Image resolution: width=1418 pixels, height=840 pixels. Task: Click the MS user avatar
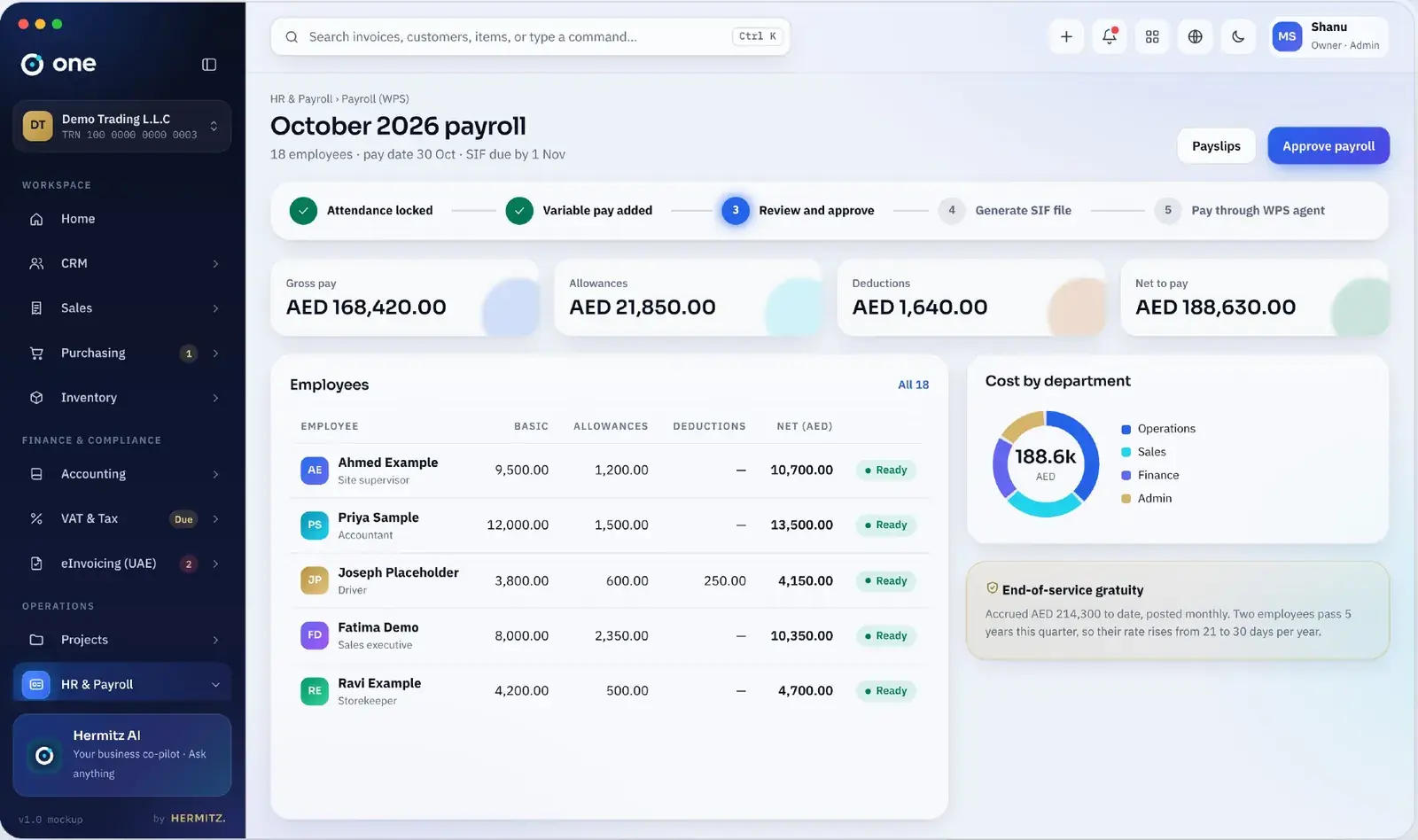(1287, 36)
